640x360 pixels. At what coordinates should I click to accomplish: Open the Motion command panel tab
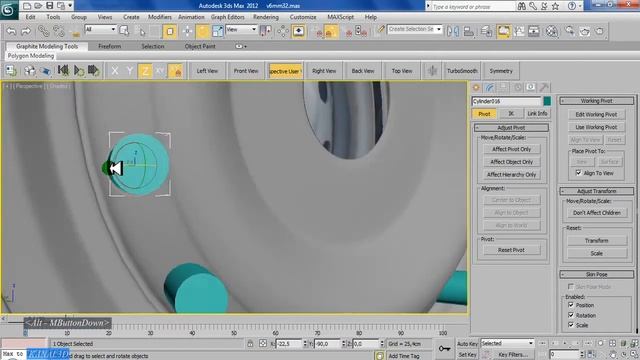[517, 87]
